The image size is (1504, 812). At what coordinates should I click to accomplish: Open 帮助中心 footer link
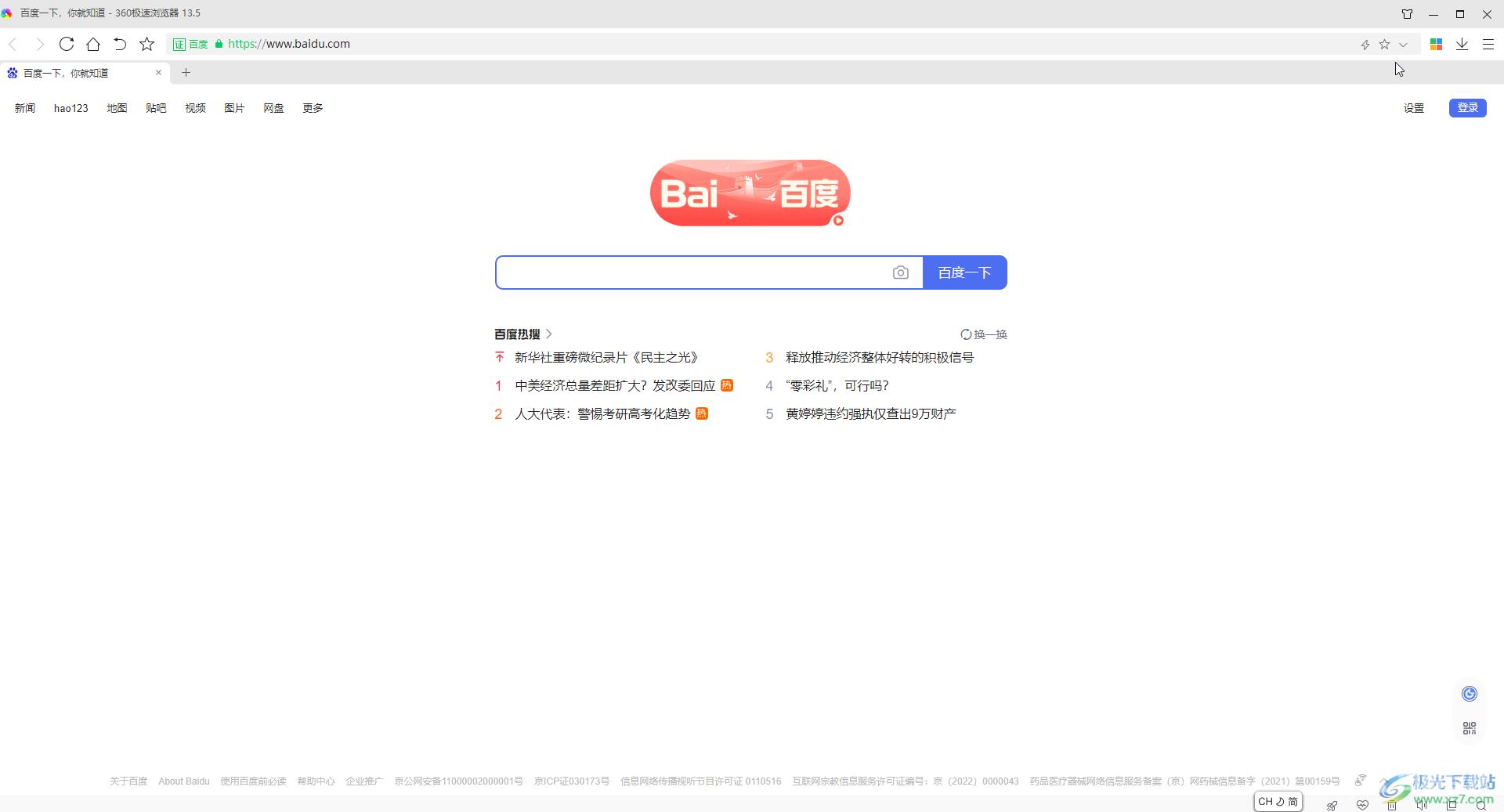316,781
